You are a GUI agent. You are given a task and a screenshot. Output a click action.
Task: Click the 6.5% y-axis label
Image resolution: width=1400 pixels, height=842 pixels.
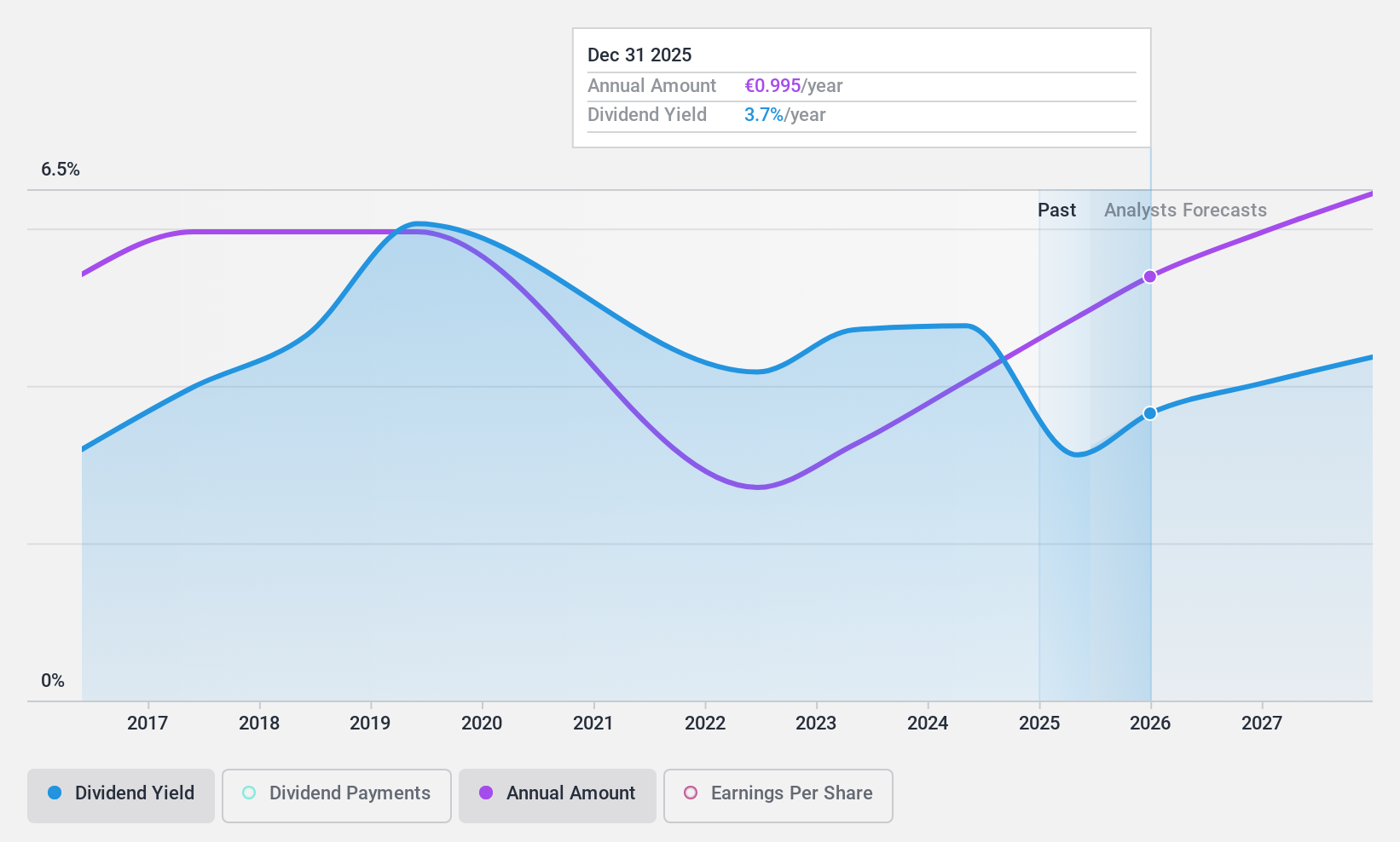tap(61, 169)
